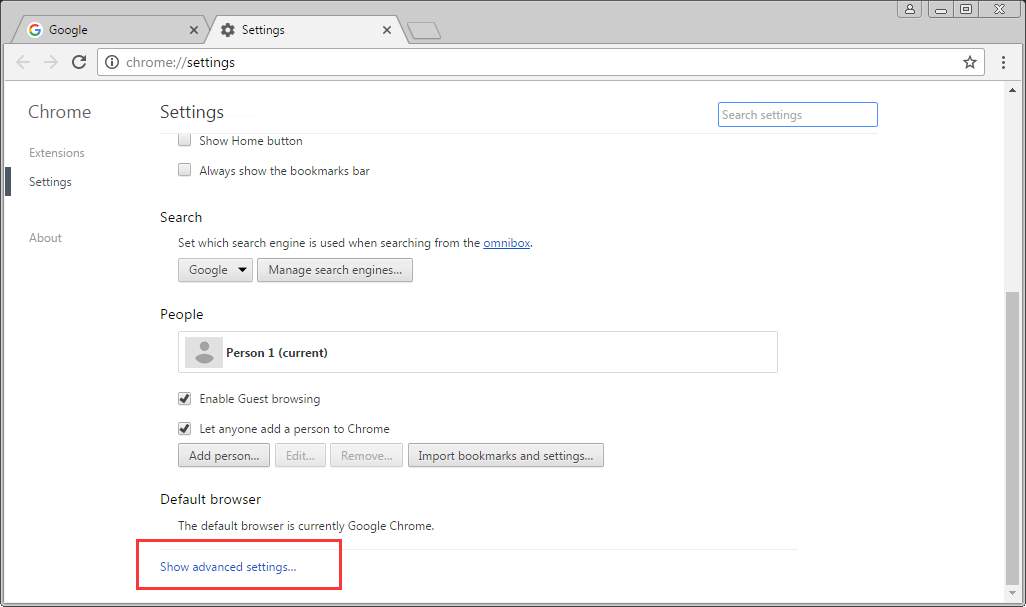Image resolution: width=1026 pixels, height=607 pixels.
Task: Click the chrome://settings address bar
Action: (x=540, y=62)
